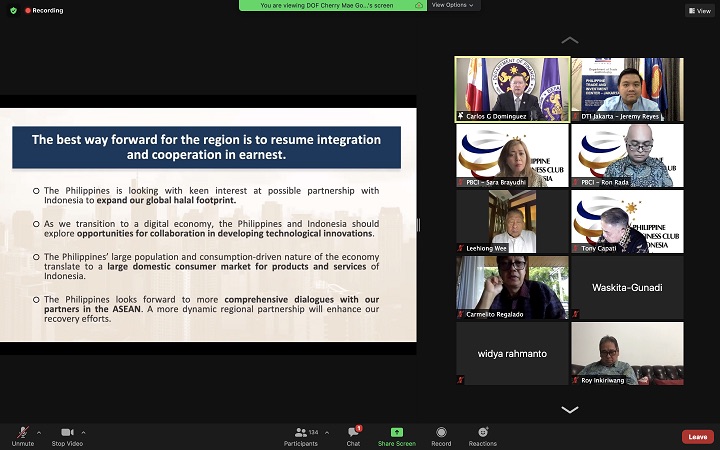Click the red Leave button

click(698, 437)
